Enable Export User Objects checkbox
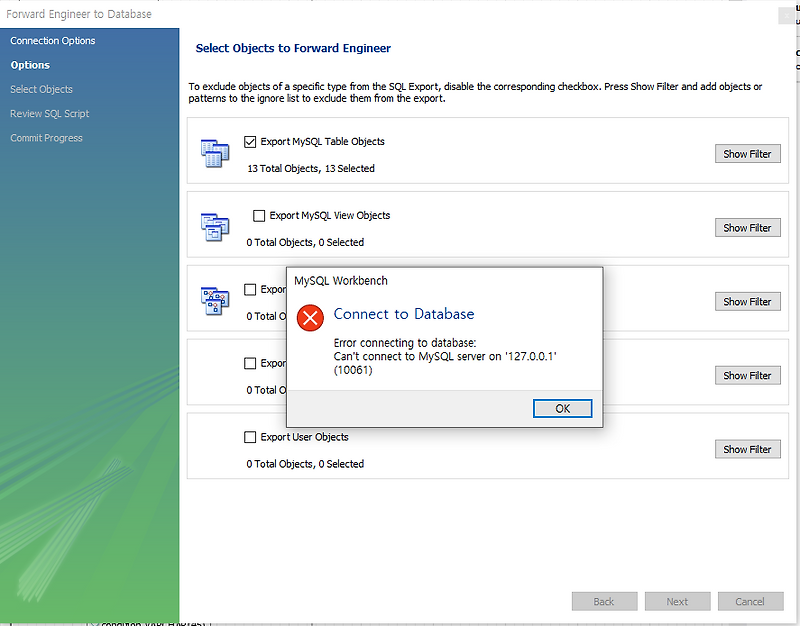800x626 pixels. point(250,437)
